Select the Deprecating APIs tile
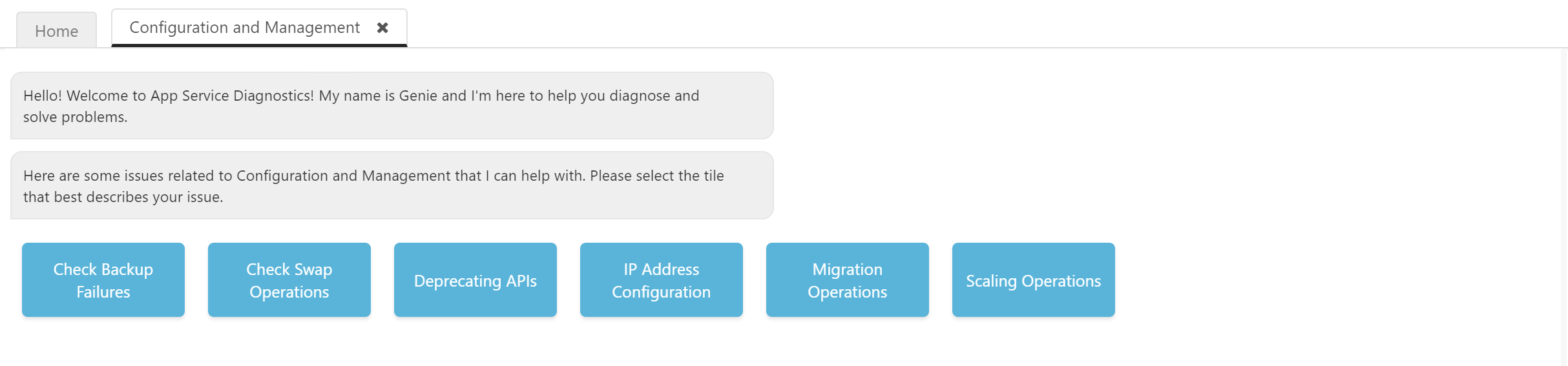Screen dimensions: 1568x366 (476, 280)
